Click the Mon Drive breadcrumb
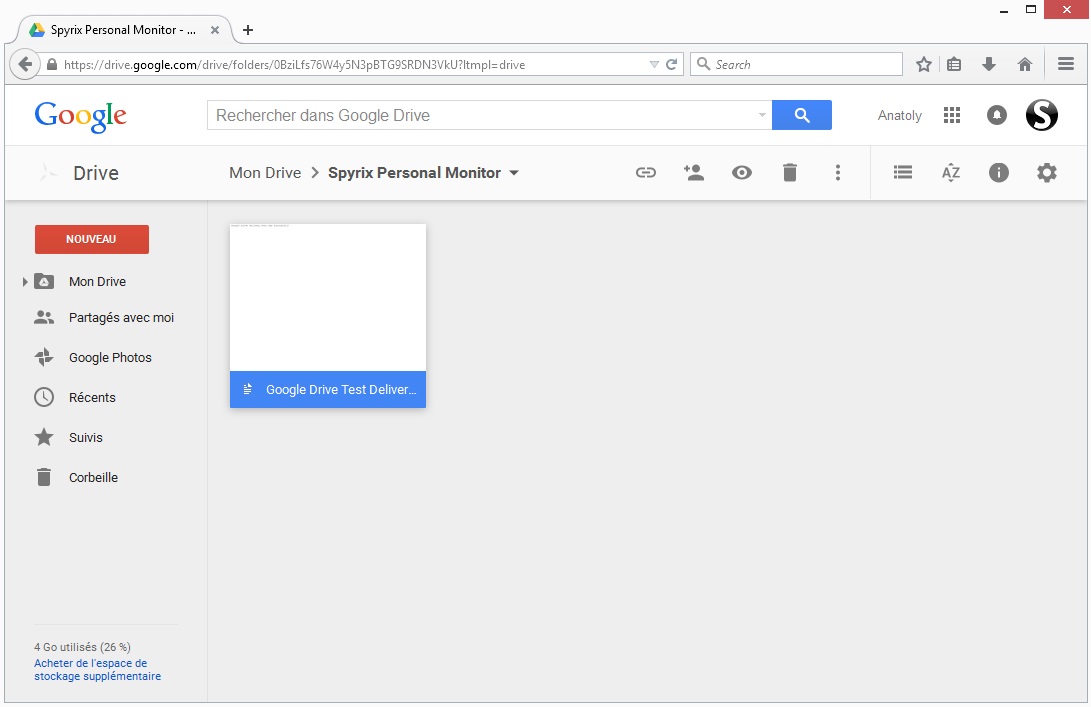1091x707 pixels. [265, 173]
